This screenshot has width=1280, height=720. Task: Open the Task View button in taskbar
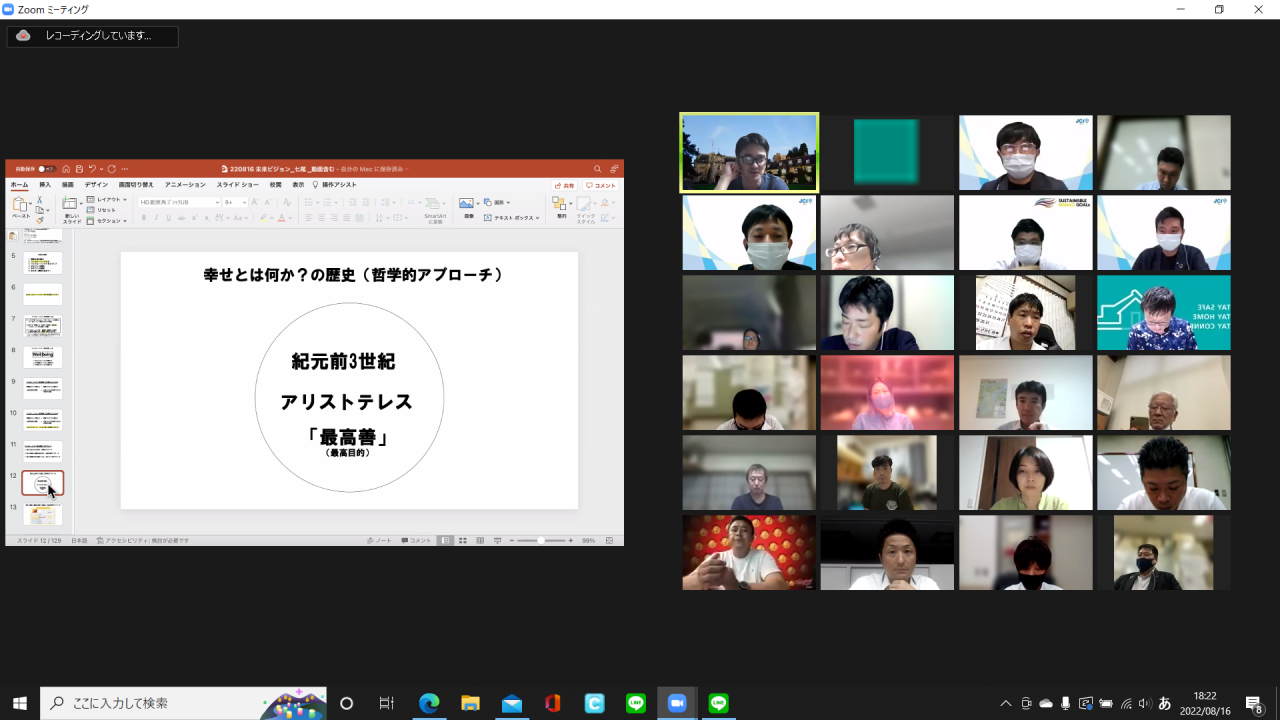point(387,703)
